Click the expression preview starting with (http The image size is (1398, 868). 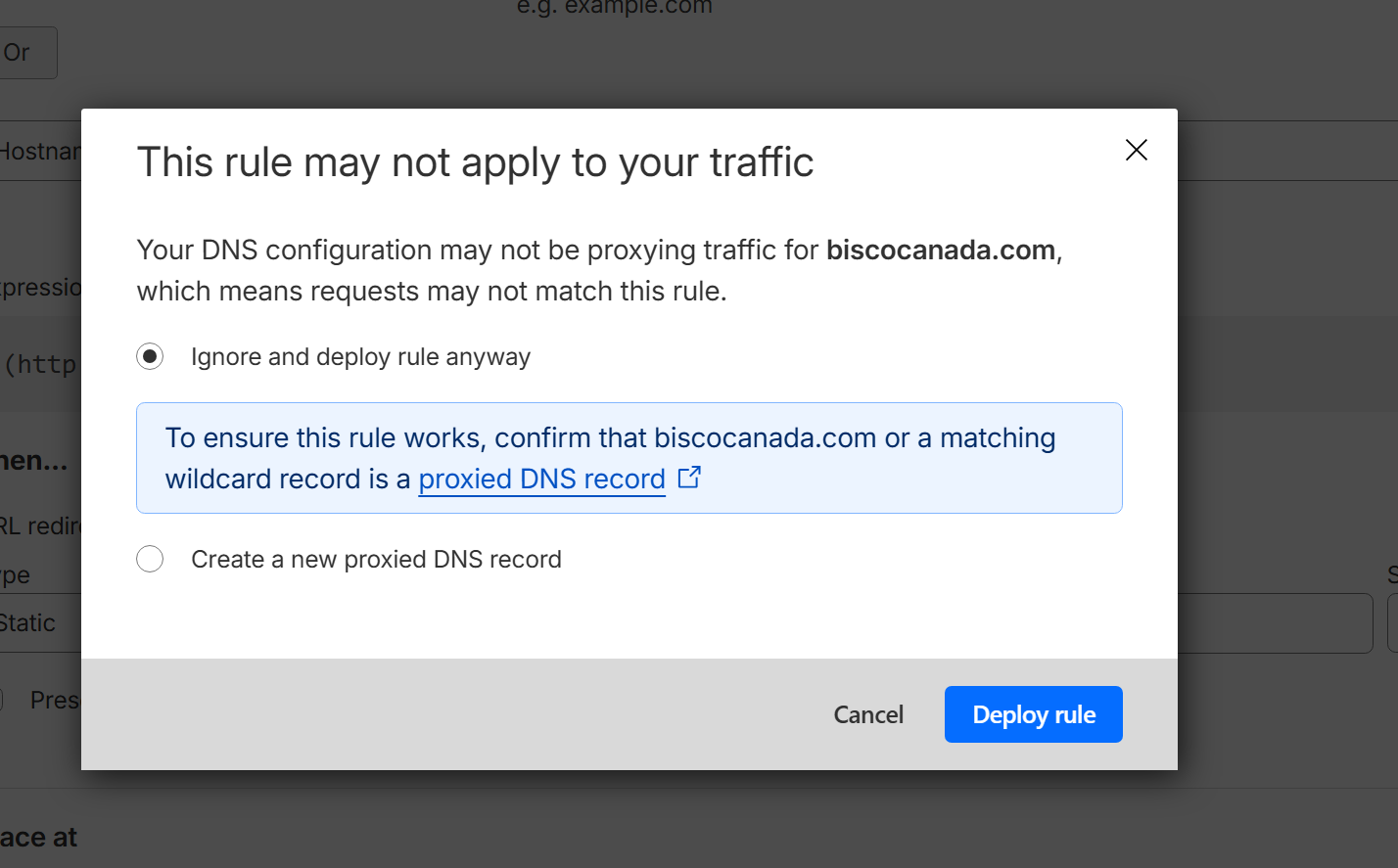pos(41,365)
